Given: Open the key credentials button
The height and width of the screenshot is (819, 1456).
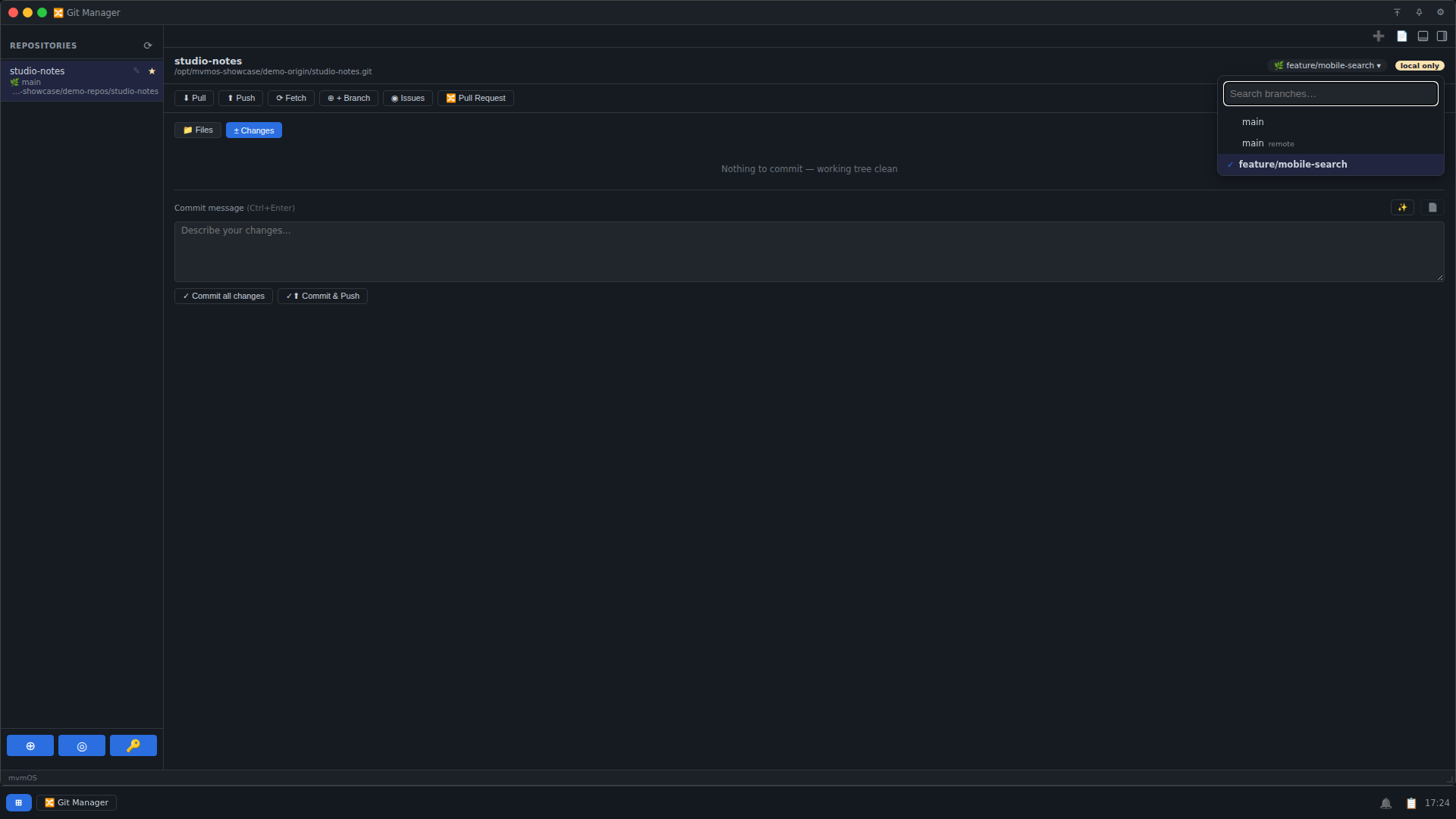Looking at the screenshot, I should (133, 745).
